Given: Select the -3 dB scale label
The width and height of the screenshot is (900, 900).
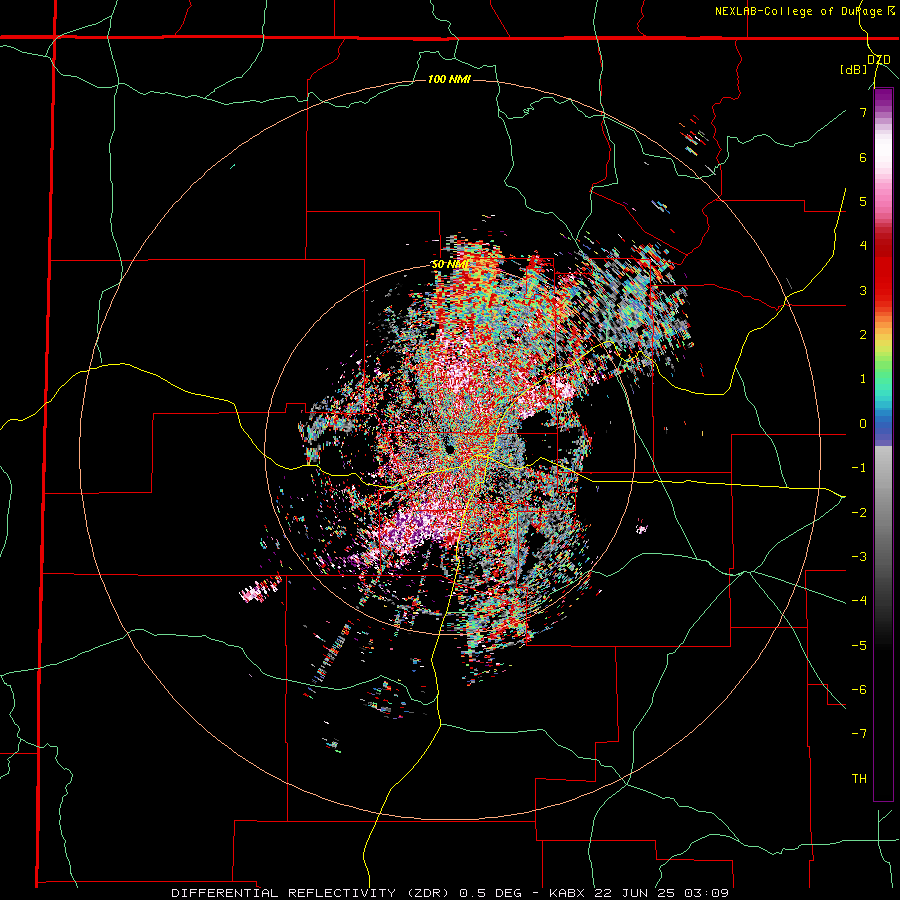Looking at the screenshot, I should click(x=859, y=556).
